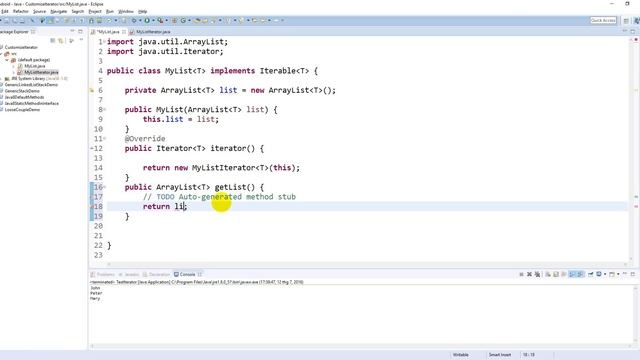The image size is (640, 360).
Task: Select GenericLinkedListStackDemo project
Action: click(31, 85)
